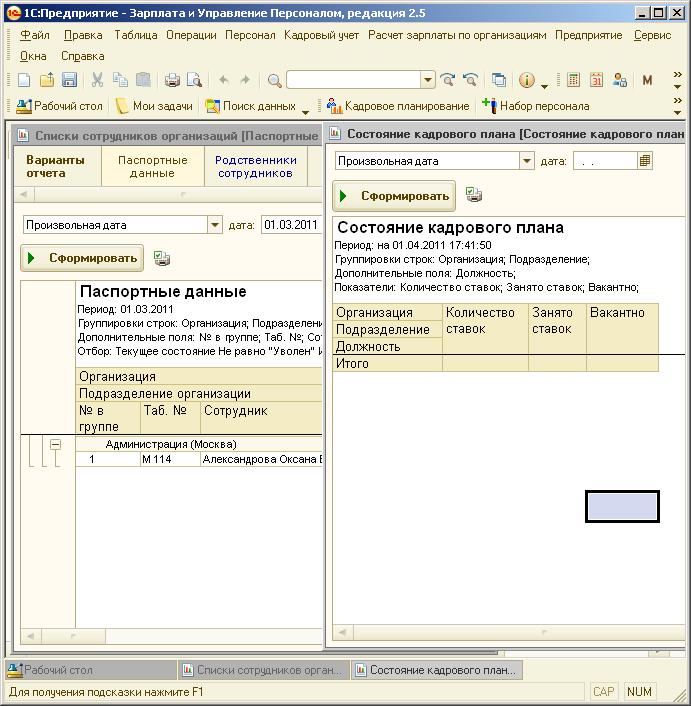Open the calendar icon

pos(596,81)
